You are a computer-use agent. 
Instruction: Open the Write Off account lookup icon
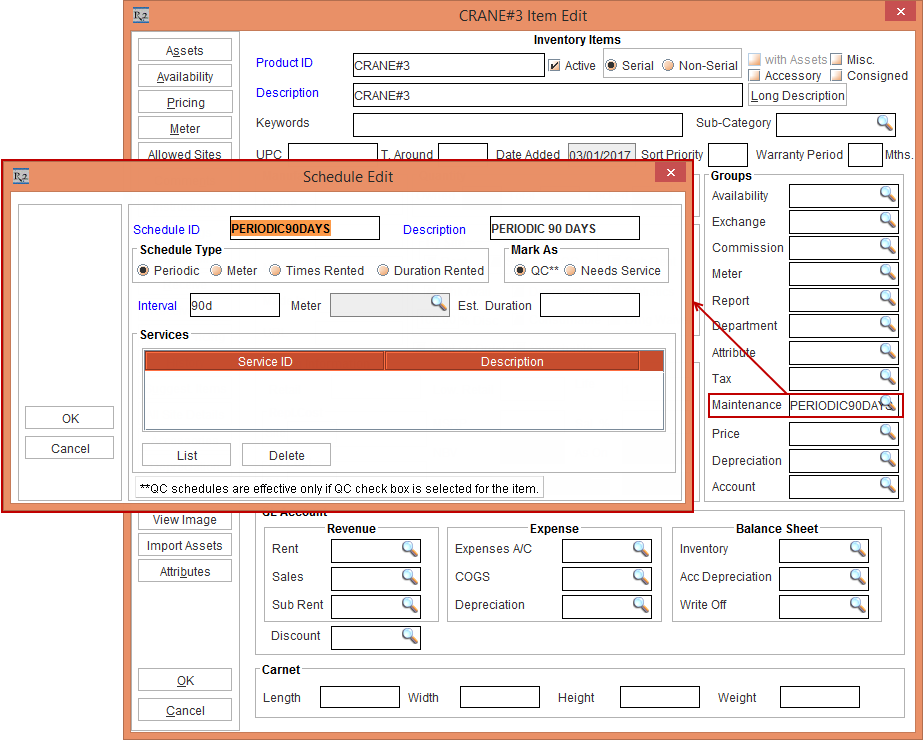857,604
